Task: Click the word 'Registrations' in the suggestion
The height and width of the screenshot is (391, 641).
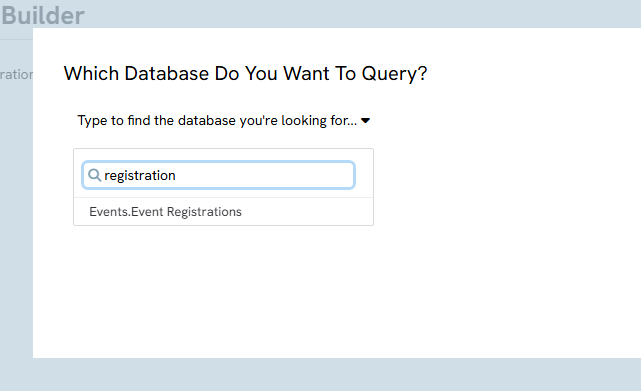Action: (x=204, y=211)
